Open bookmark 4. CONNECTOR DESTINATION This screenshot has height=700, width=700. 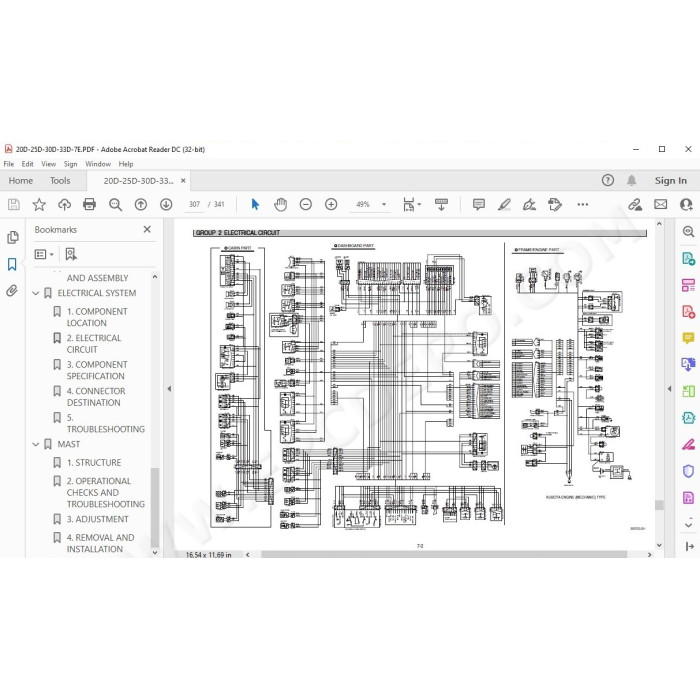click(x=96, y=397)
